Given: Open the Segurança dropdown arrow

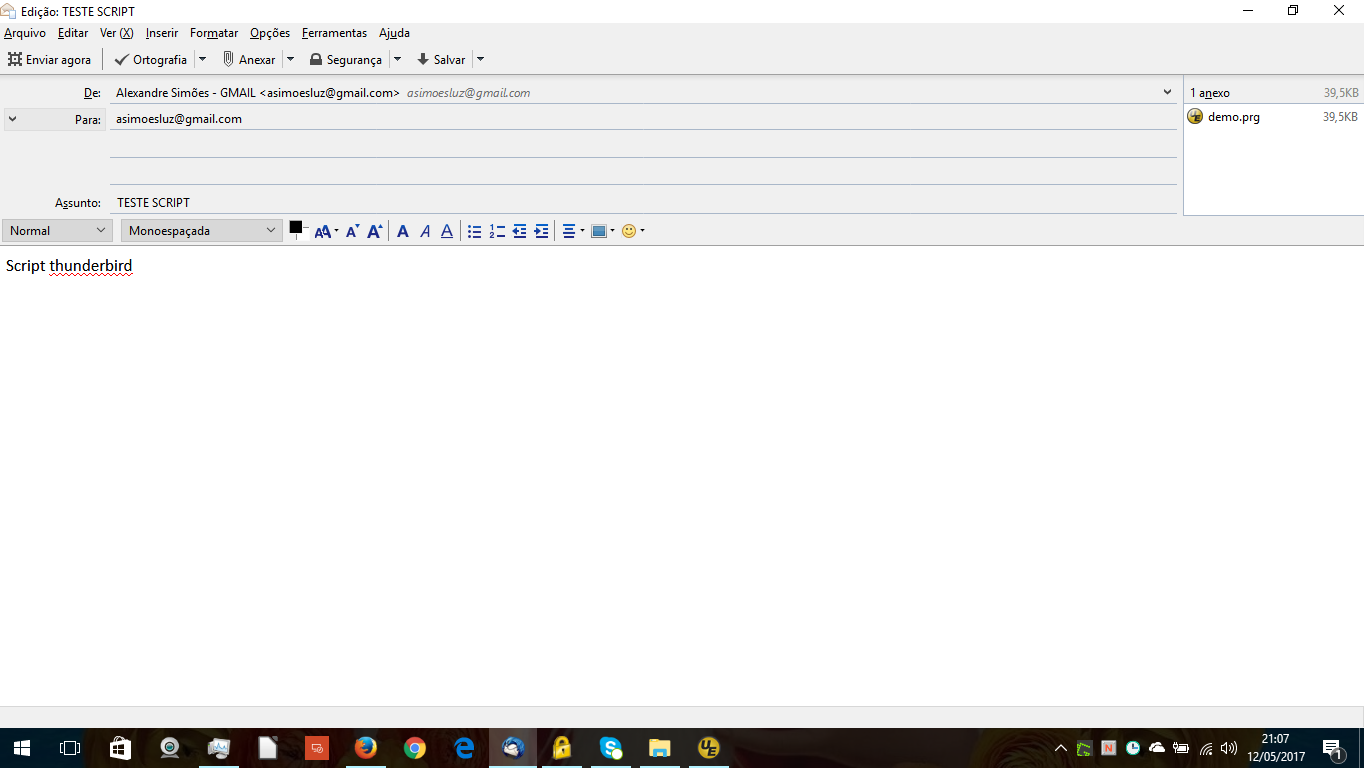Looking at the screenshot, I should [x=397, y=59].
